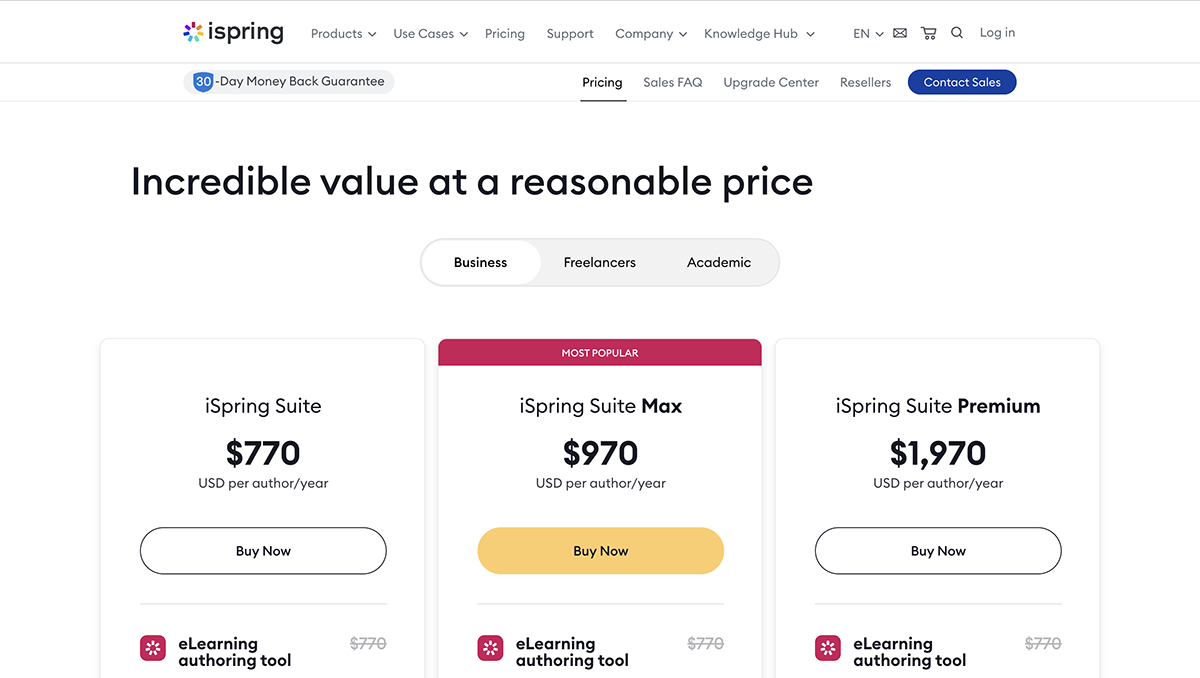Viewport: 1200px width, 678px height.
Task: Open the Log in page
Action: pos(996,32)
